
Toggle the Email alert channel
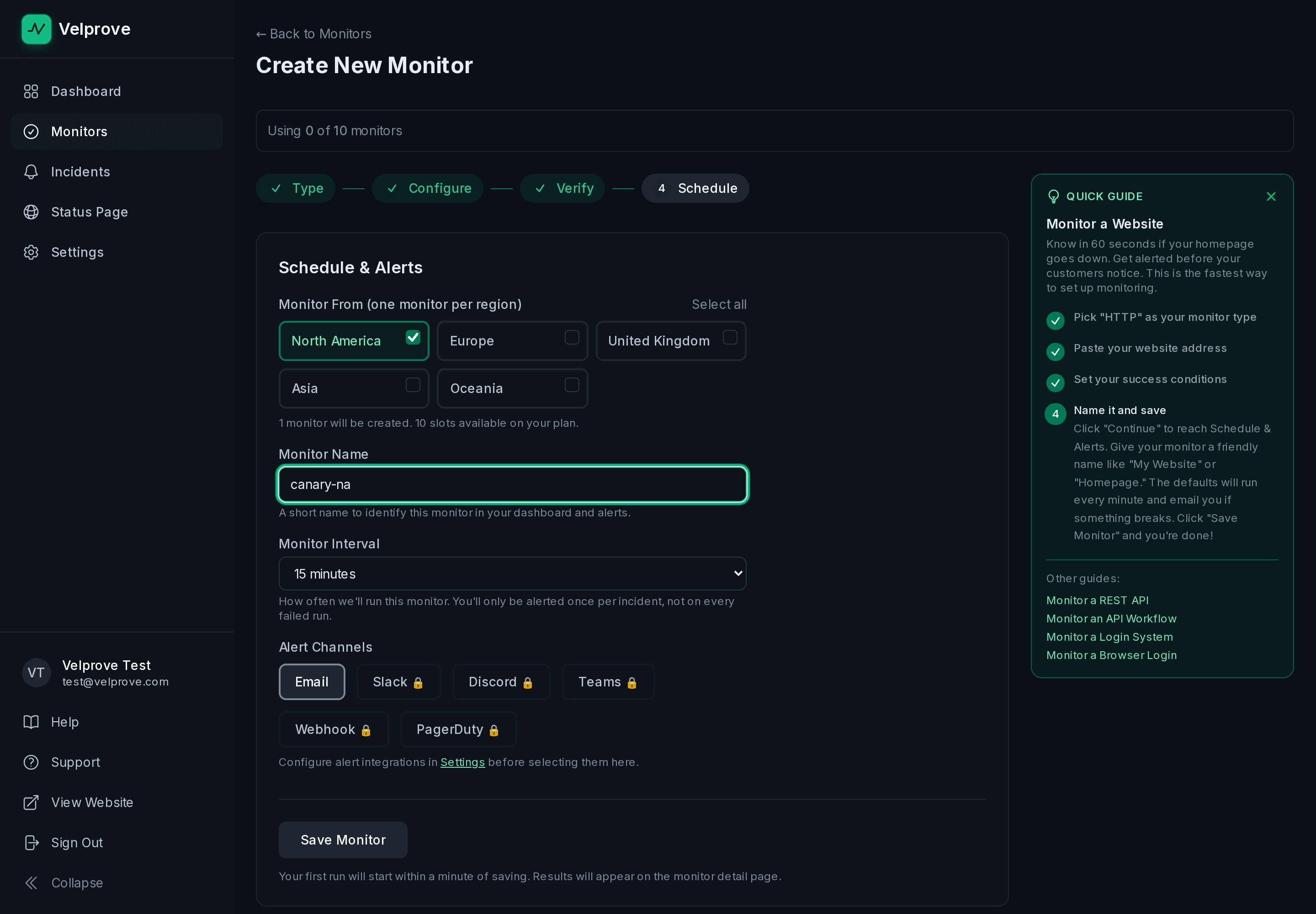click(x=312, y=681)
